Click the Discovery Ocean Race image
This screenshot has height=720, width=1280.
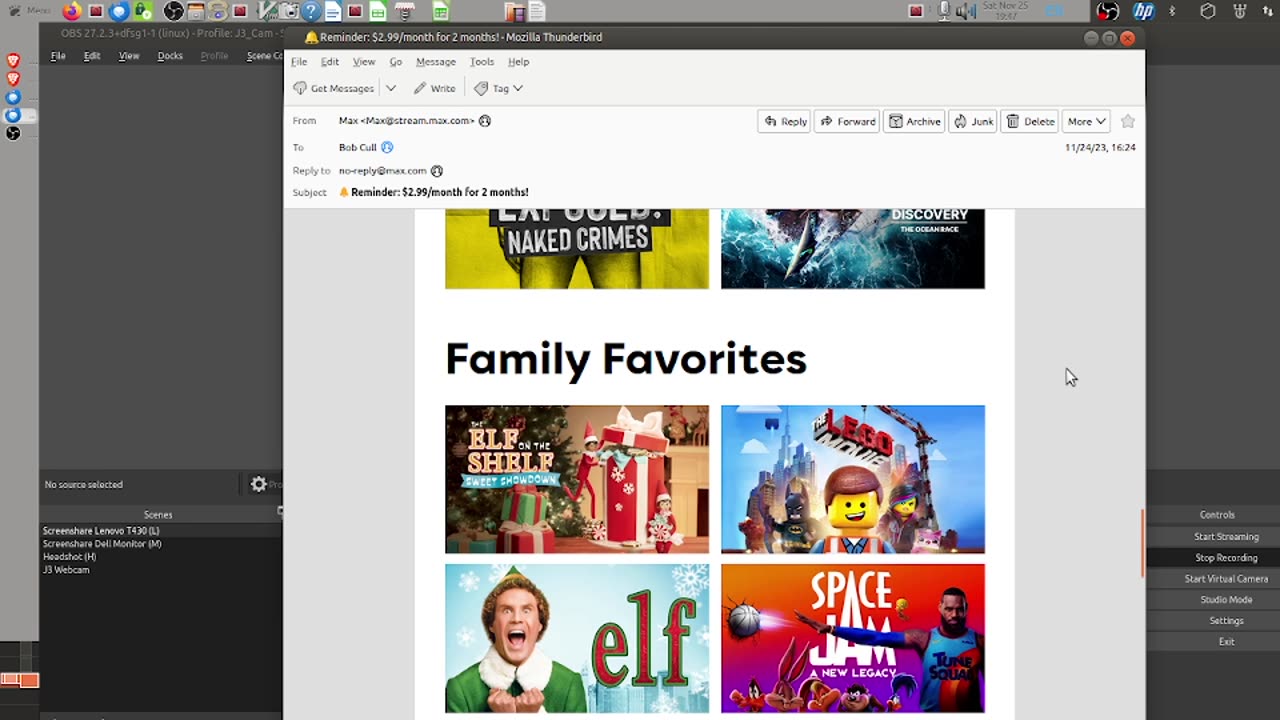click(853, 249)
